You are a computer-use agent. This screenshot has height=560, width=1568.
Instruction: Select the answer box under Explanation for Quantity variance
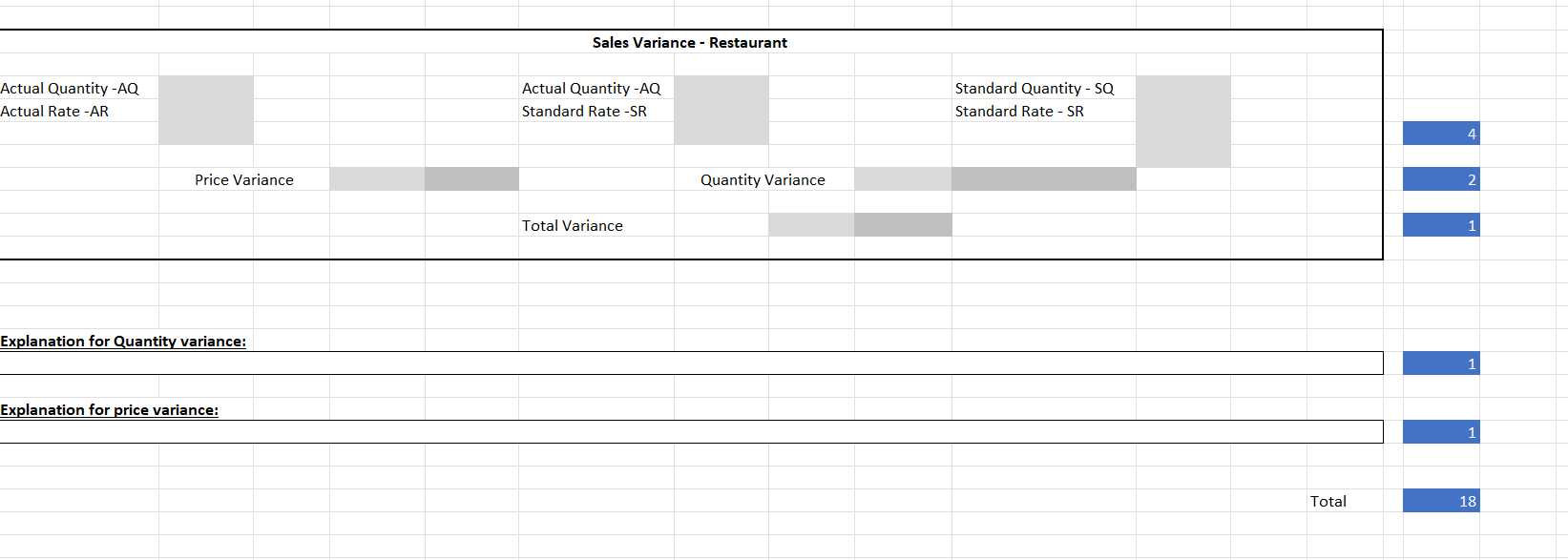pyautogui.click(x=691, y=363)
